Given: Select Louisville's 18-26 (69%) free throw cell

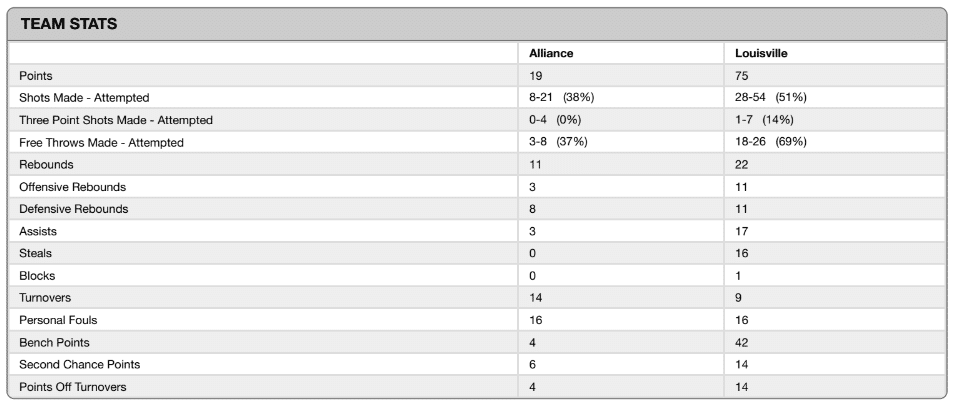Looking at the screenshot, I should 770,143.
